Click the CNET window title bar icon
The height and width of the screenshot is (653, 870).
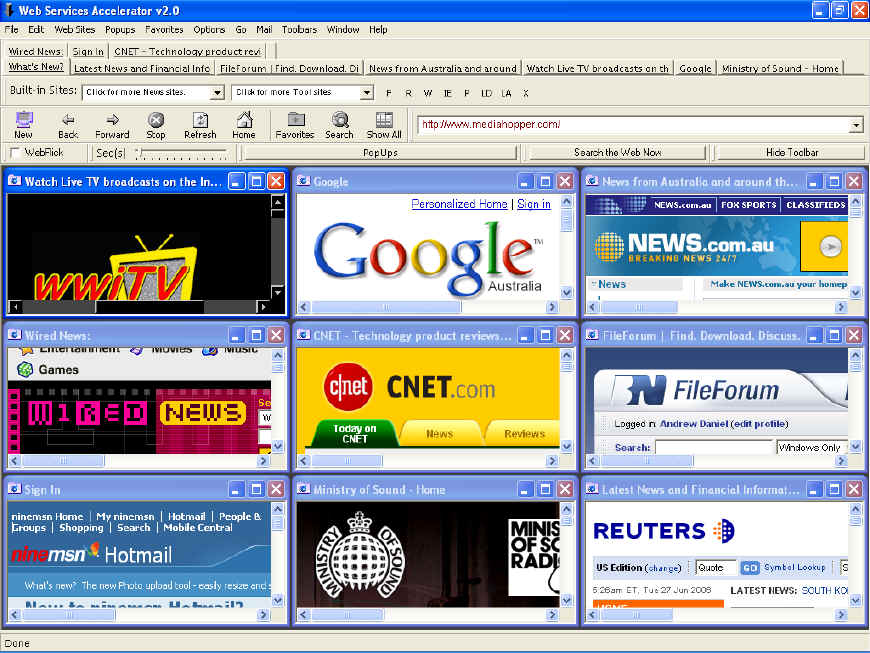[x=304, y=335]
